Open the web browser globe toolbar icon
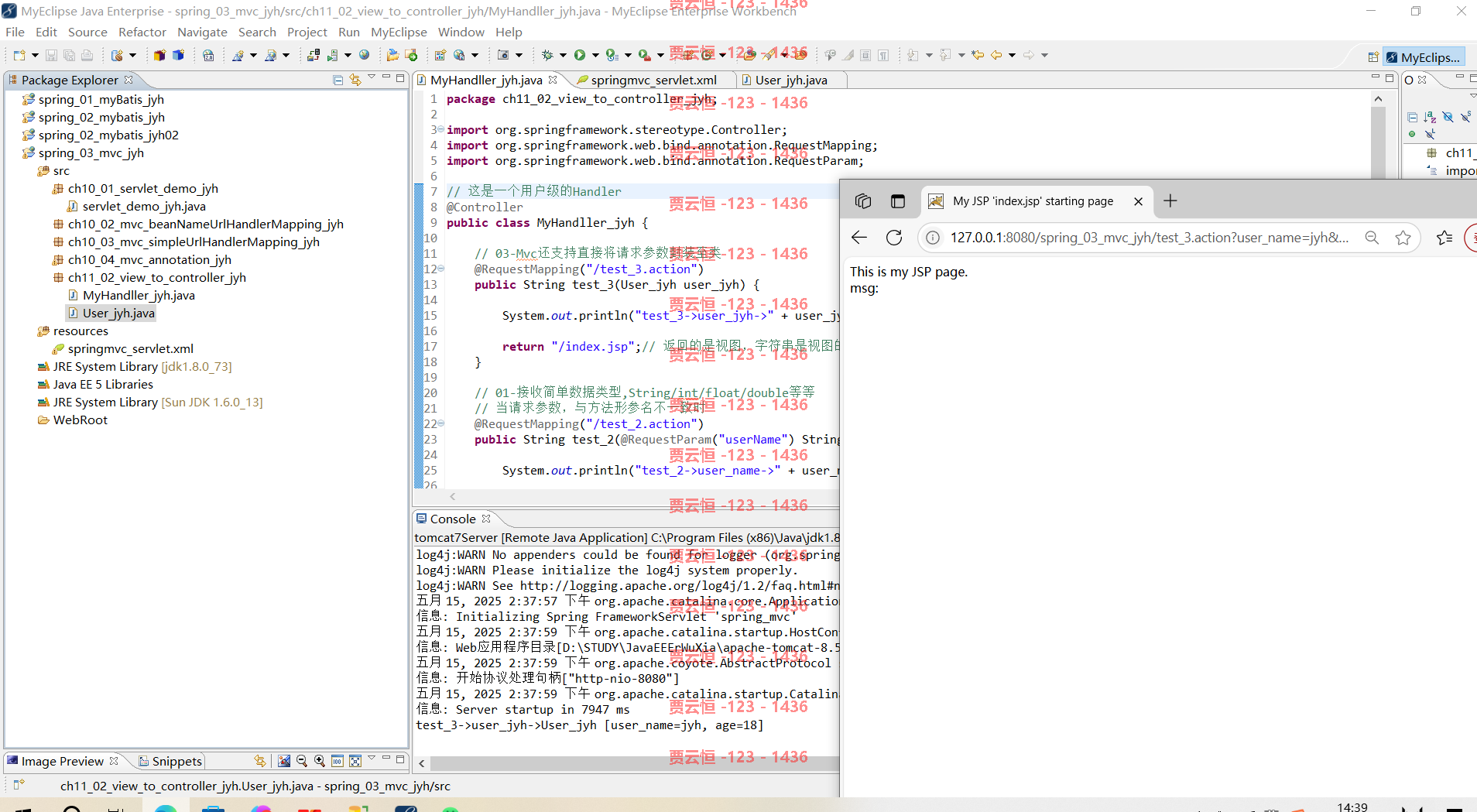This screenshot has width=1477, height=812. click(x=364, y=55)
